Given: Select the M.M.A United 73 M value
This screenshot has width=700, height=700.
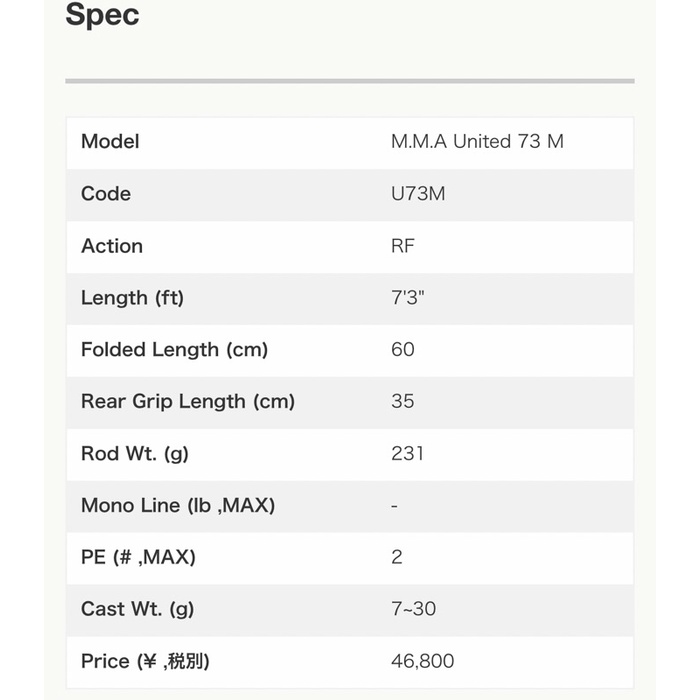Looking at the screenshot, I should pyautogui.click(x=477, y=142).
